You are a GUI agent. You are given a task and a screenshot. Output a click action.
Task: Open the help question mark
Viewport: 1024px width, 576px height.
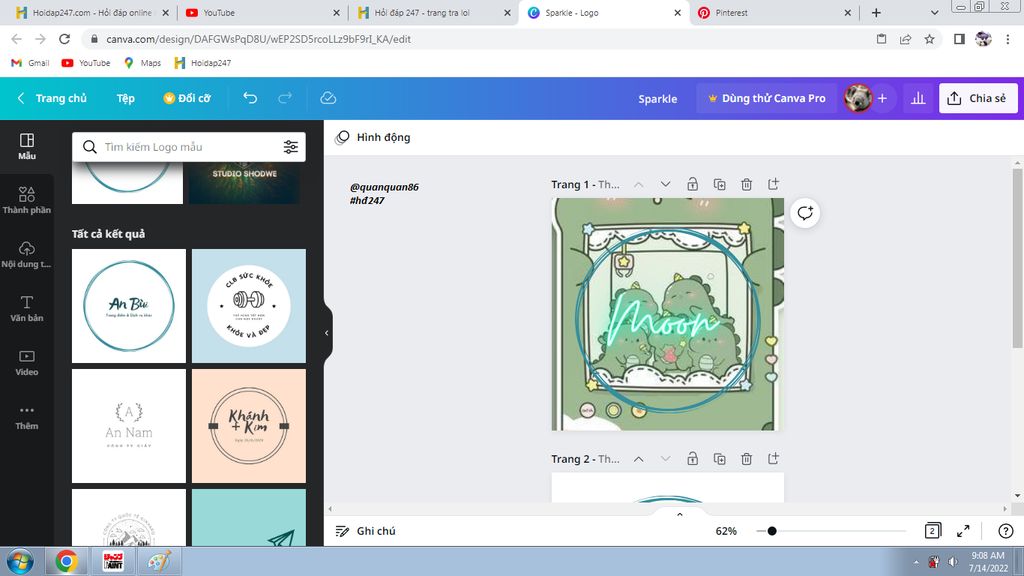tap(1006, 531)
